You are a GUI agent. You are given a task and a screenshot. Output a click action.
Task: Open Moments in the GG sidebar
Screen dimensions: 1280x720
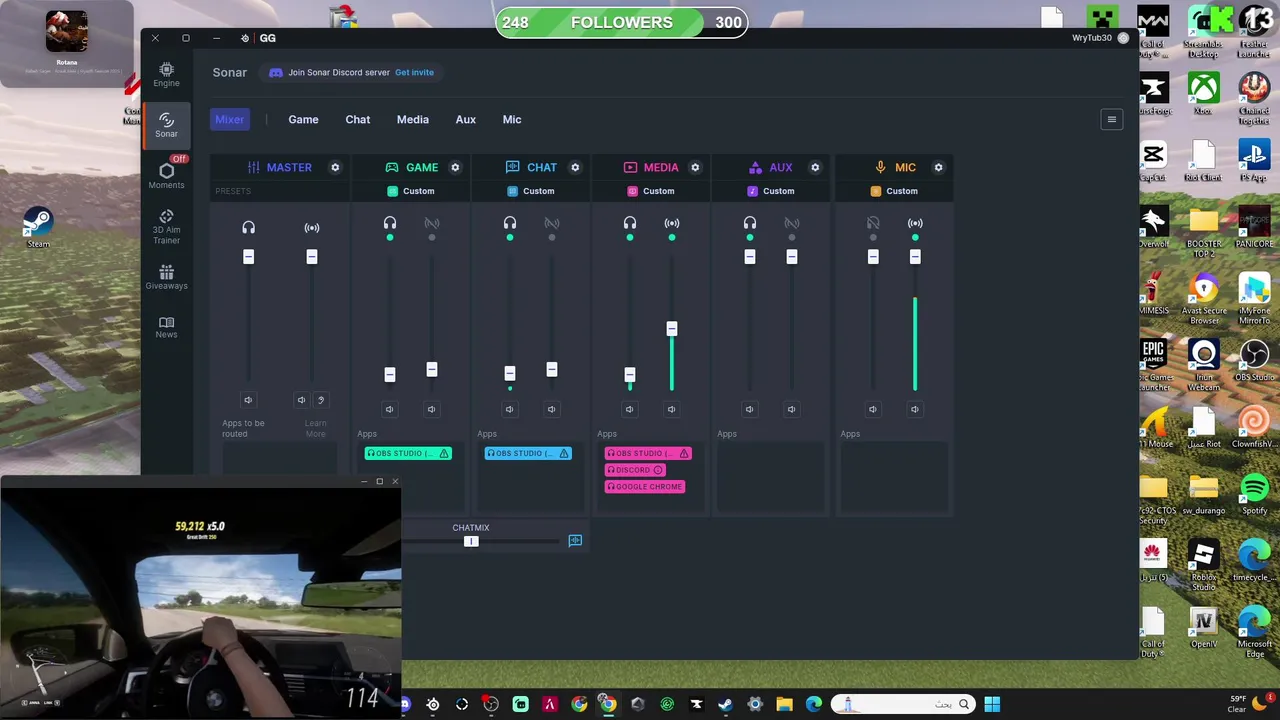click(x=166, y=176)
